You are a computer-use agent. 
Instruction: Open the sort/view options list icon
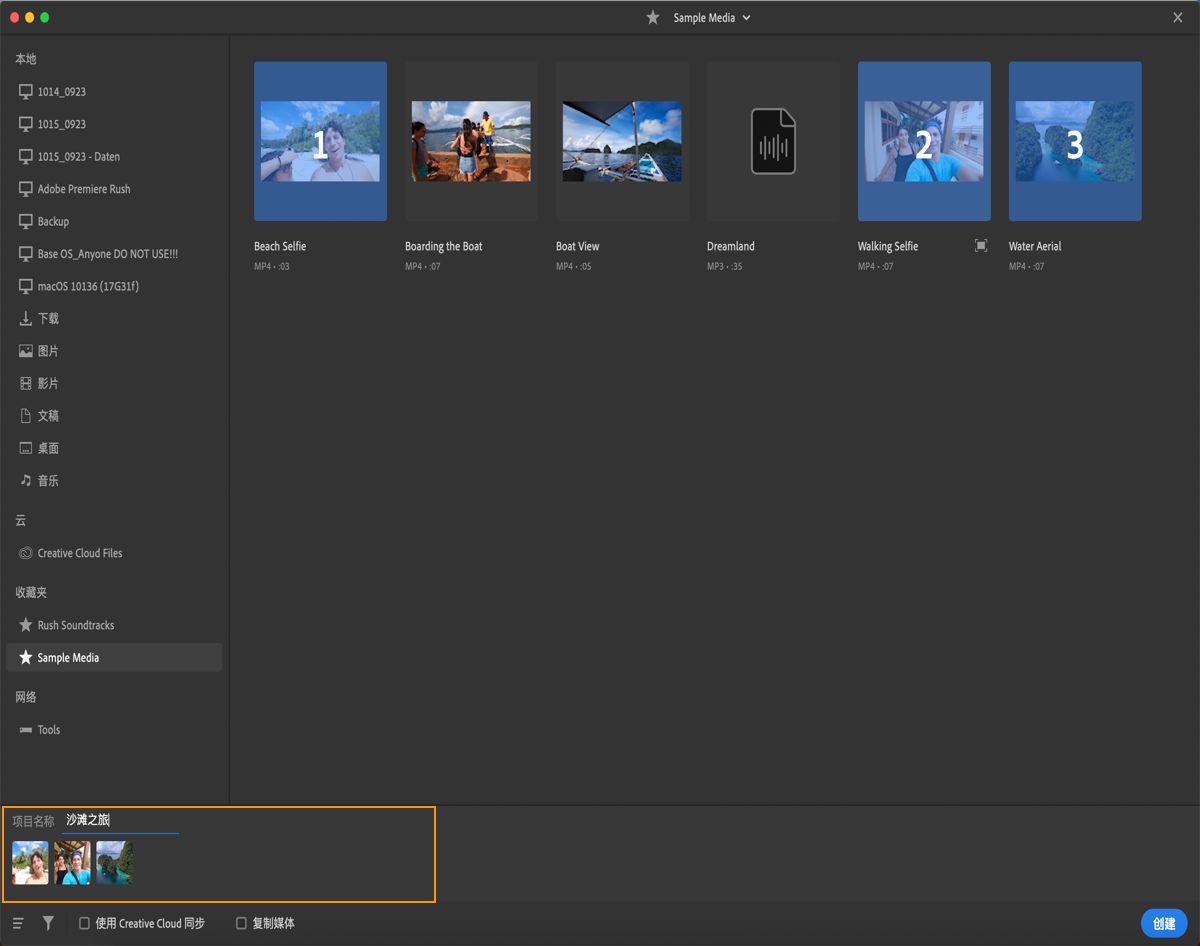coord(18,924)
